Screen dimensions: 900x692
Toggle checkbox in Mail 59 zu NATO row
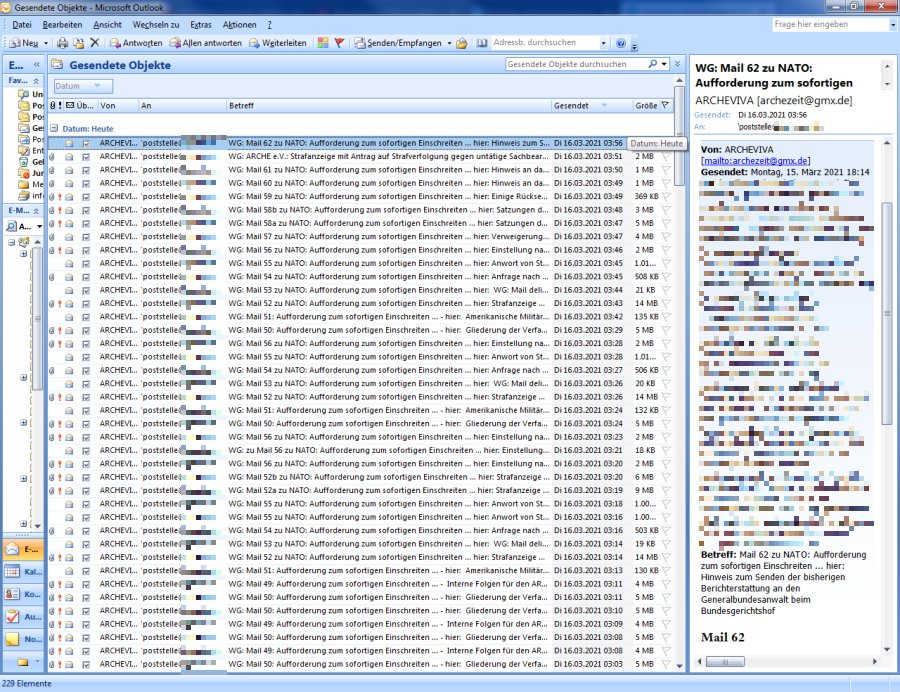pos(86,197)
